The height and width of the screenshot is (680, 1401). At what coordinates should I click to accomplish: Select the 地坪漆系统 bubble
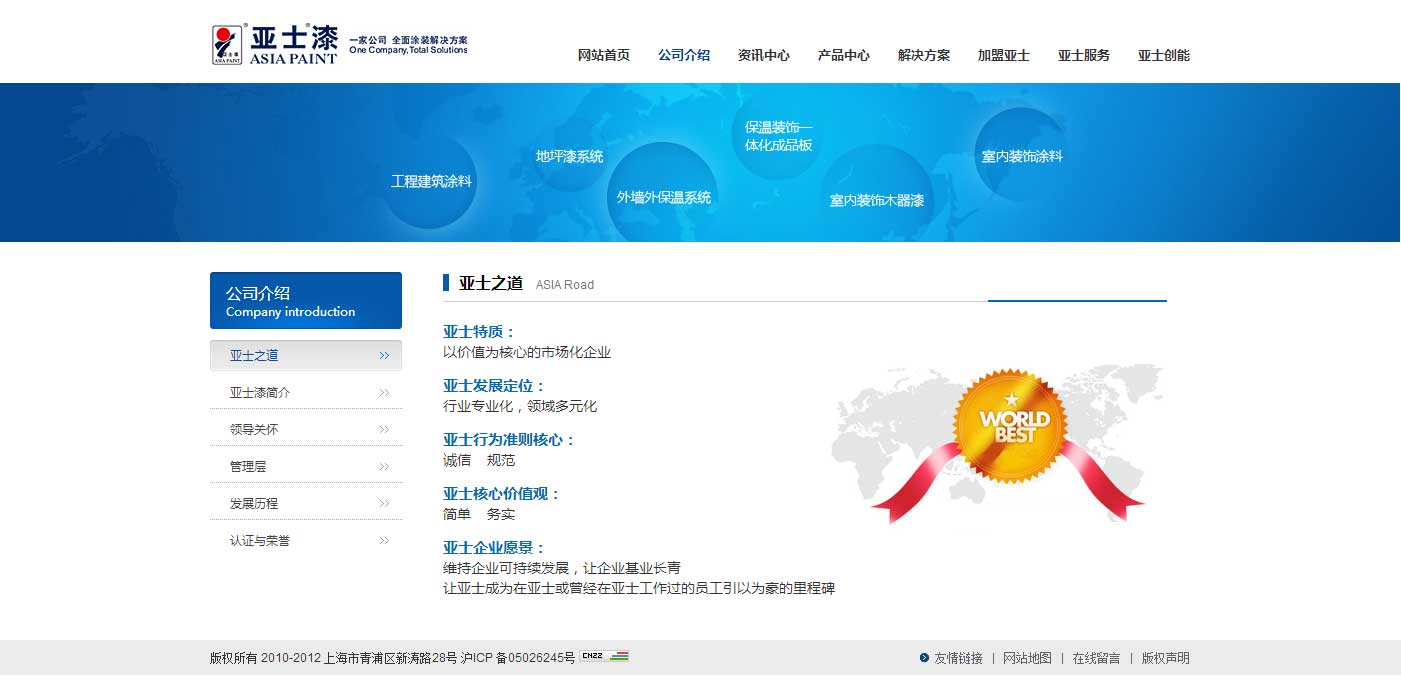tap(569, 156)
